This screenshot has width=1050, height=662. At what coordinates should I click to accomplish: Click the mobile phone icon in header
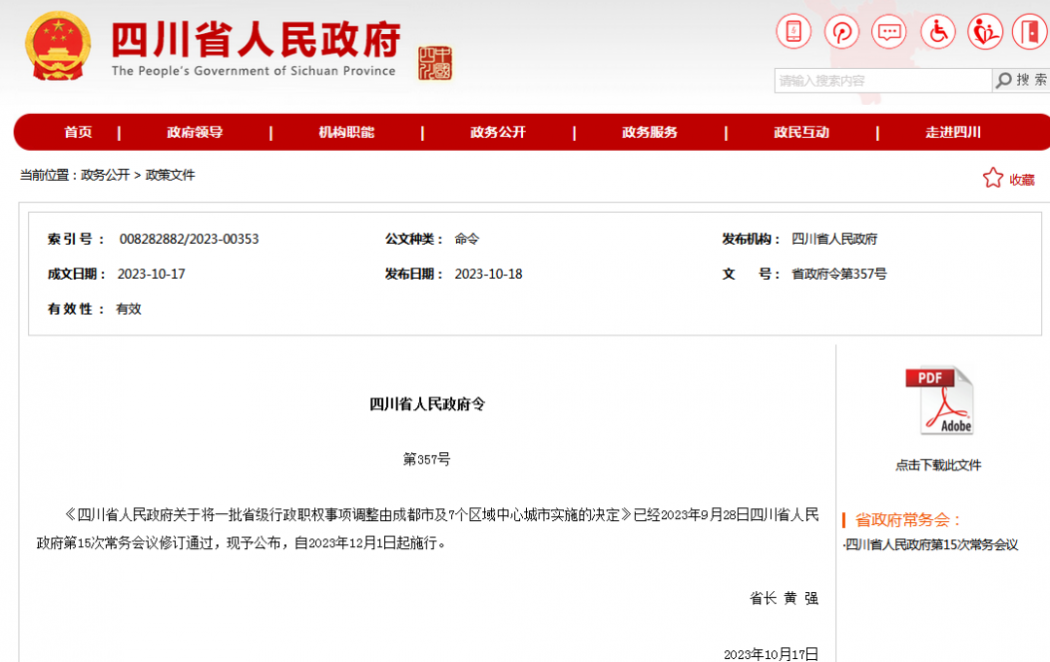tap(794, 32)
